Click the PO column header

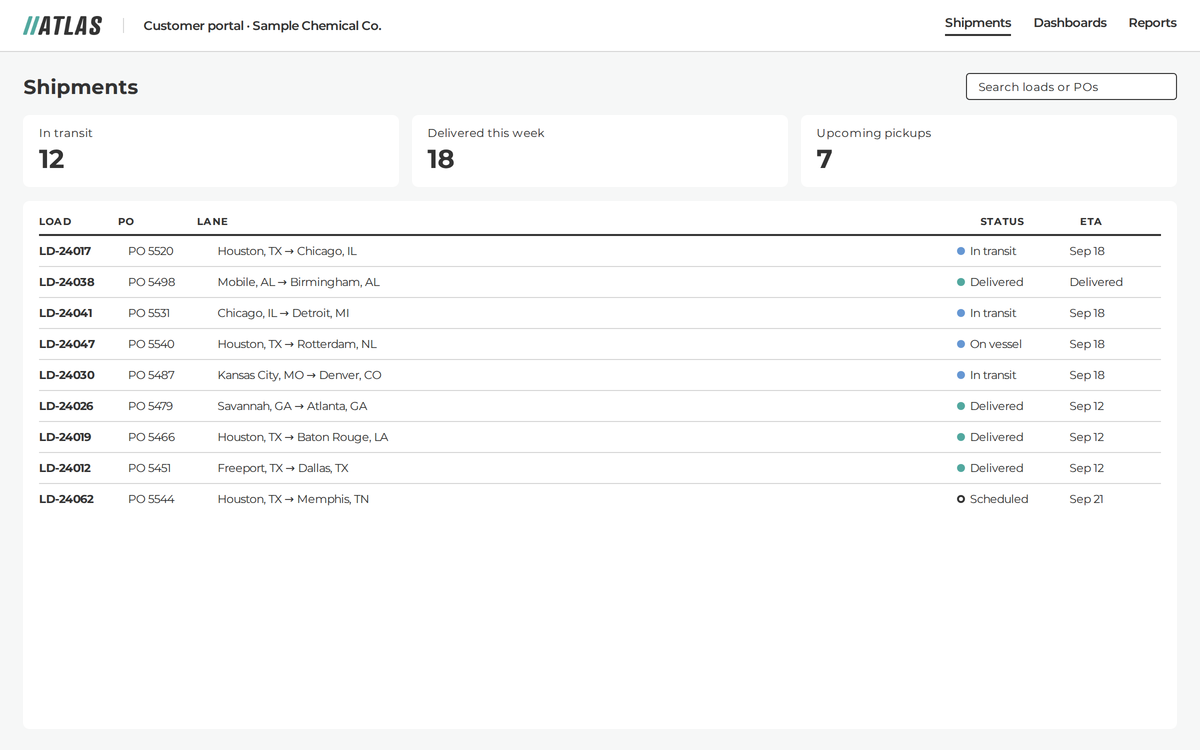point(126,222)
